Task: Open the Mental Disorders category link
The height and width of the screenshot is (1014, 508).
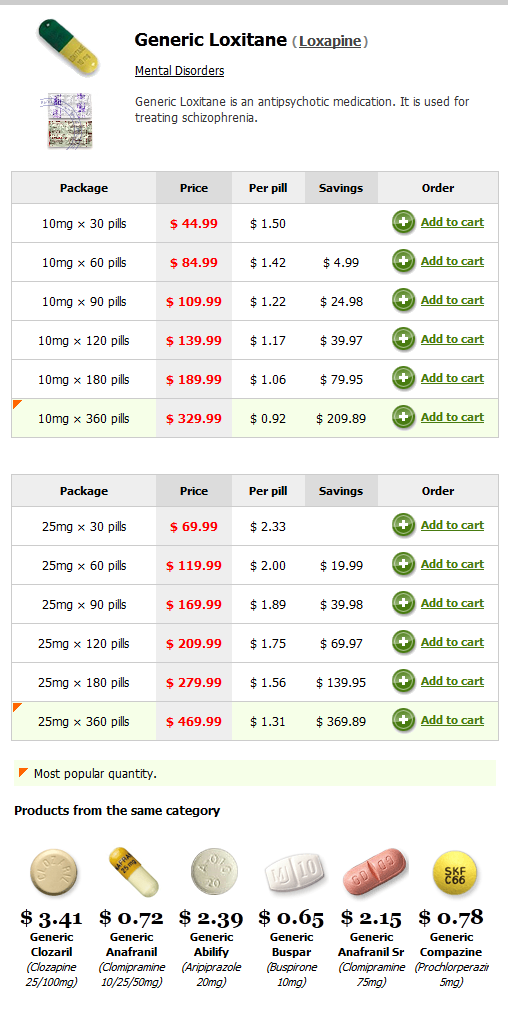Action: click(180, 70)
